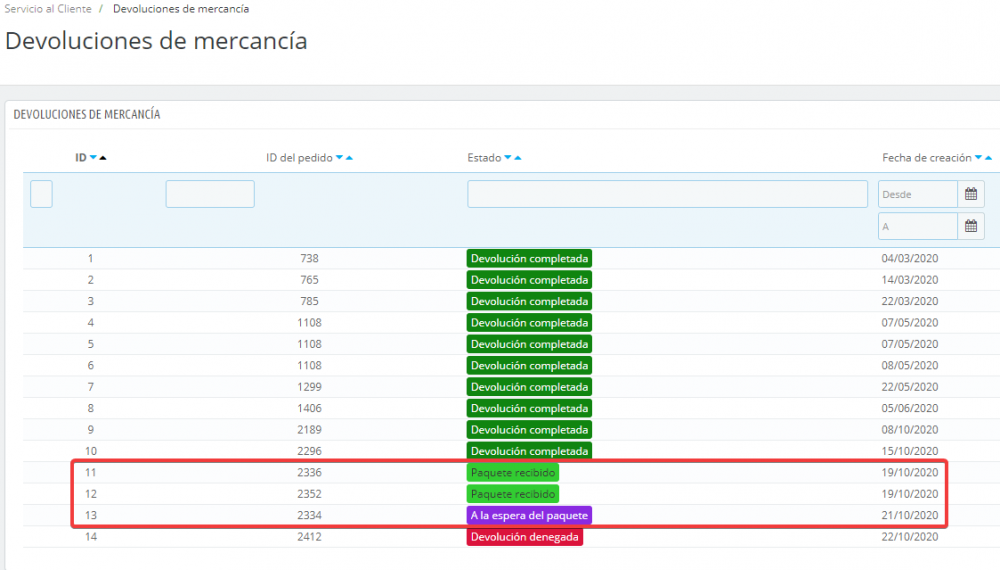Sort ID del pedido descending arrow
1000x570 pixels.
339,157
